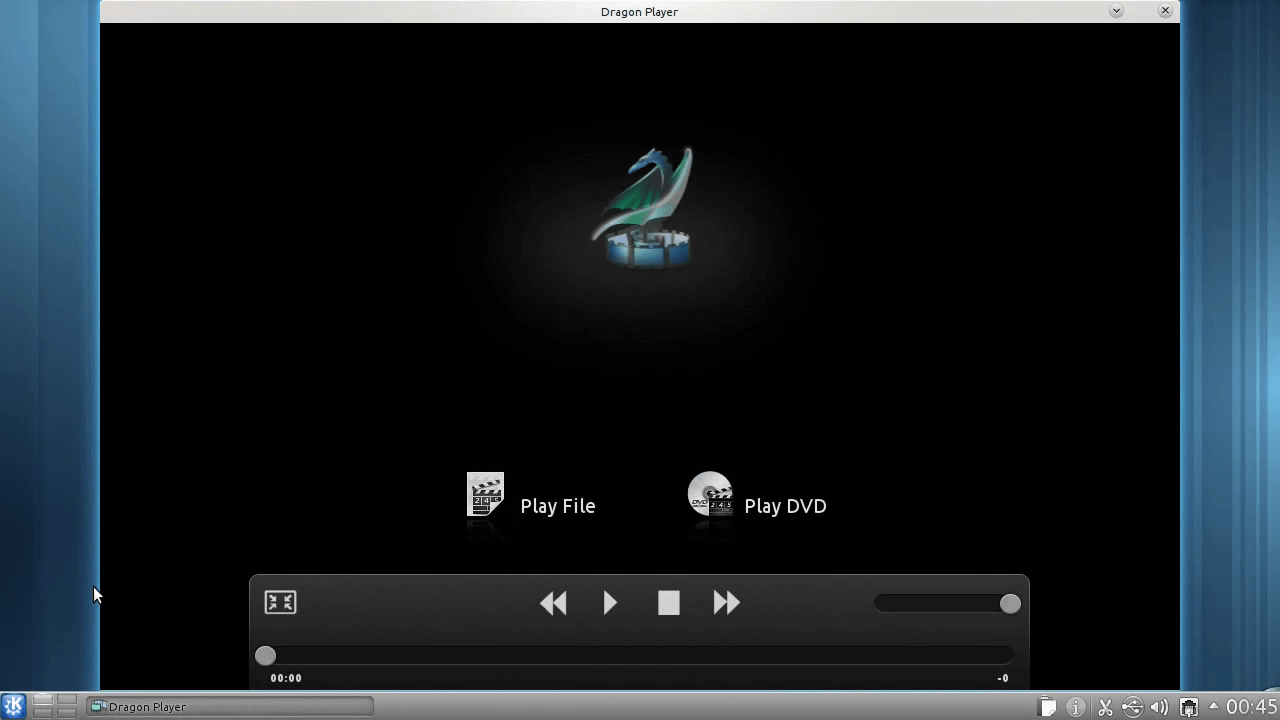Toggle the system volume speaker icon
This screenshot has height=720, width=1280.
1159,707
